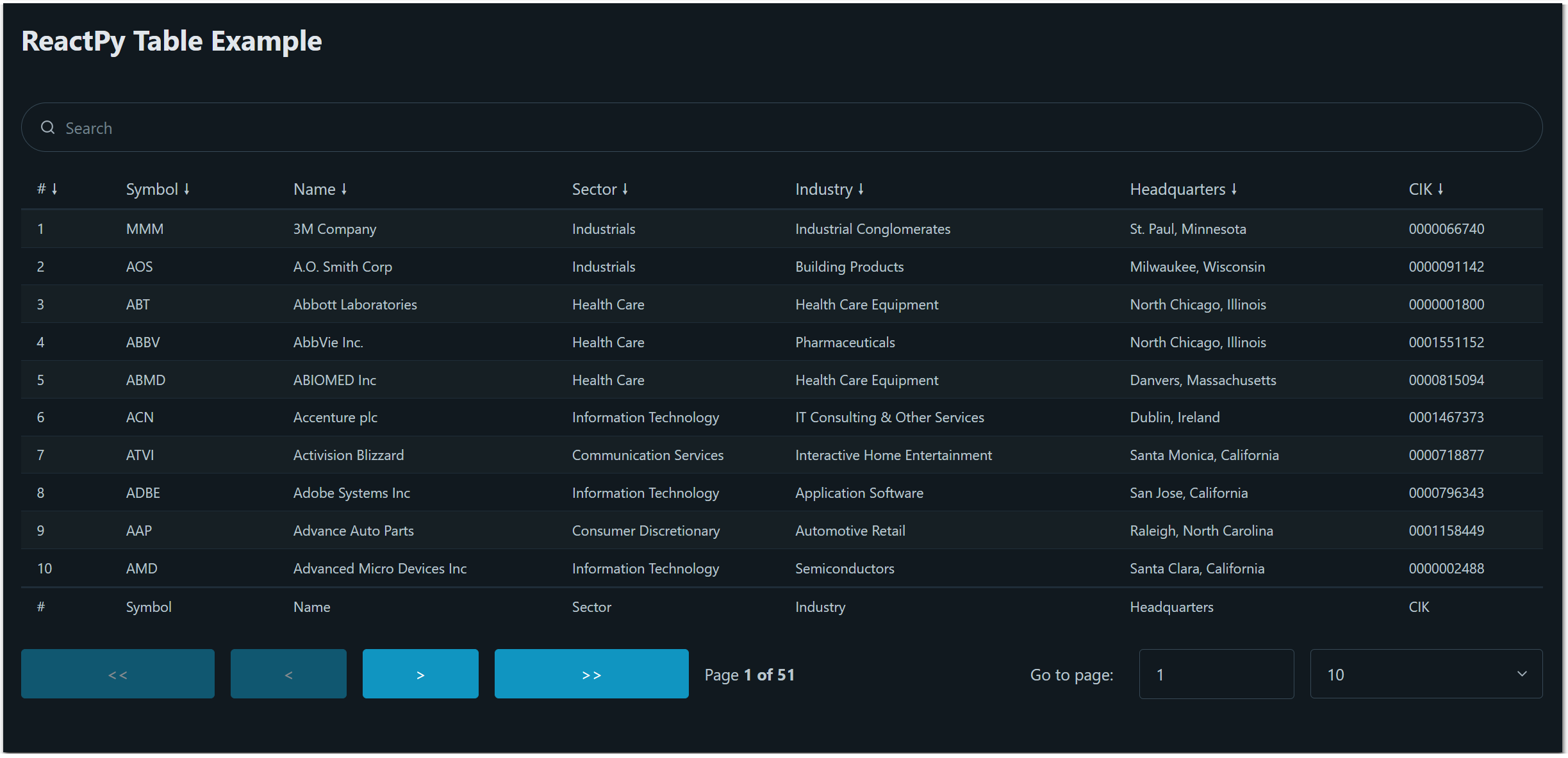
Task: Sort by Name column arrow
Action: (344, 189)
